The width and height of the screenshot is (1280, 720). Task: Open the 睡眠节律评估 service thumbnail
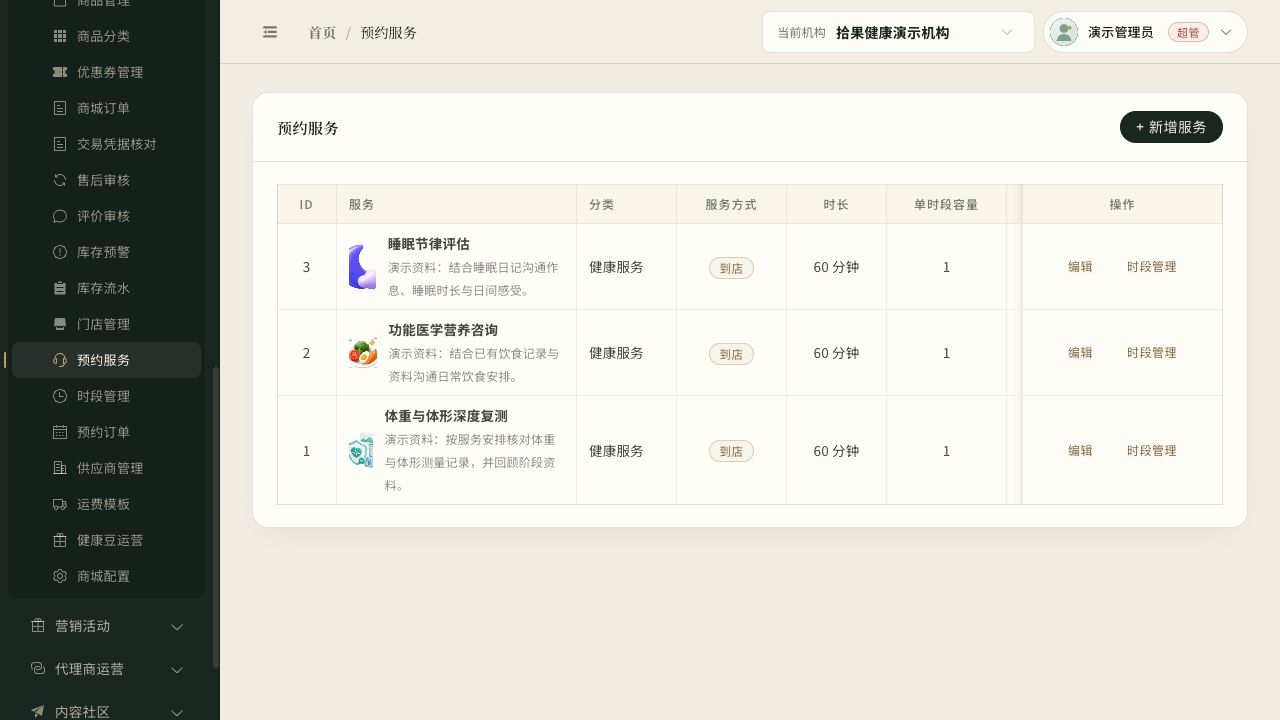pos(362,267)
